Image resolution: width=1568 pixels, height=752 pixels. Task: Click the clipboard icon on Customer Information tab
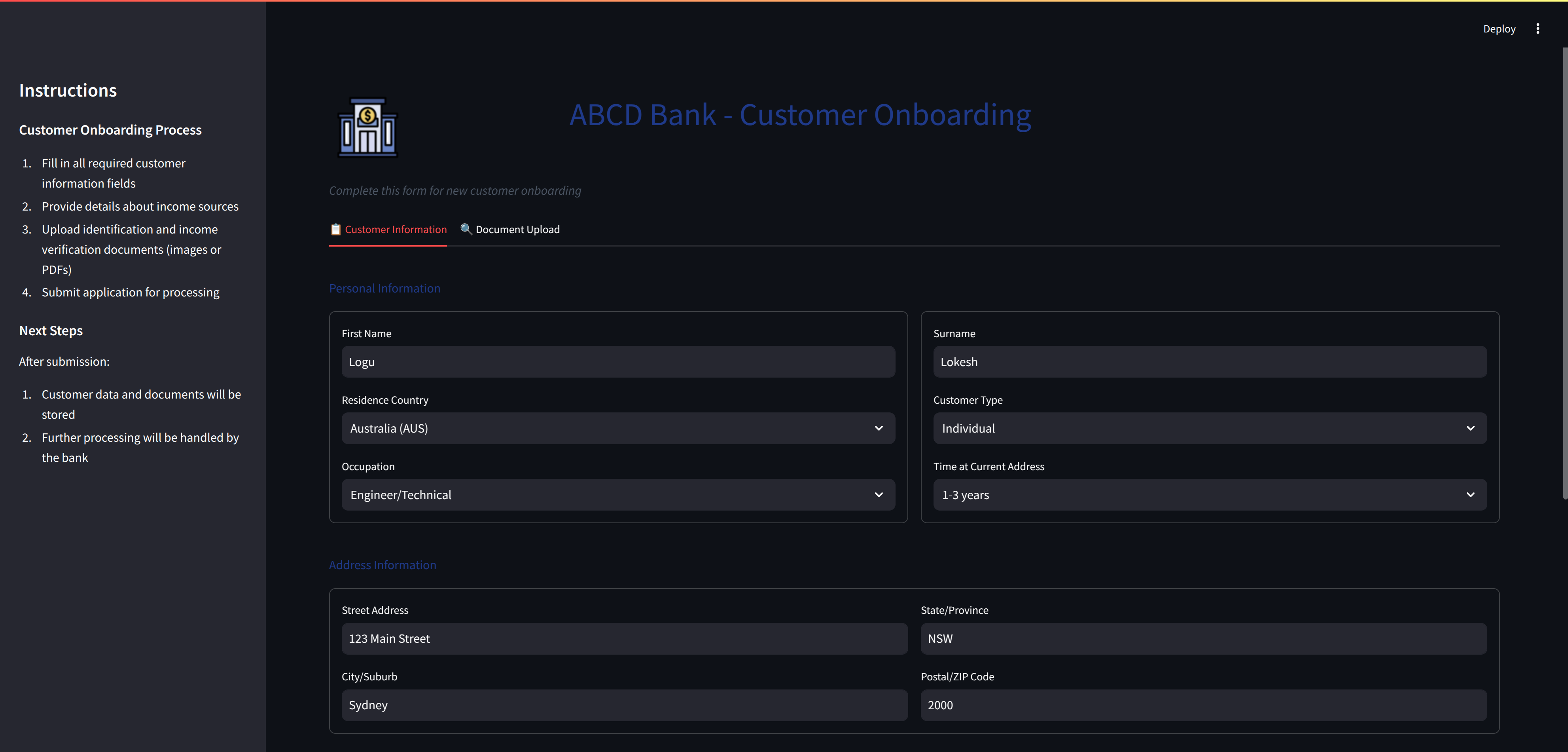click(335, 230)
